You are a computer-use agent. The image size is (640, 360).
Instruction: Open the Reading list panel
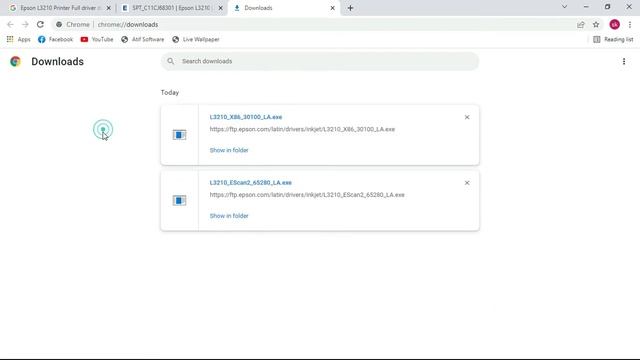coord(613,40)
